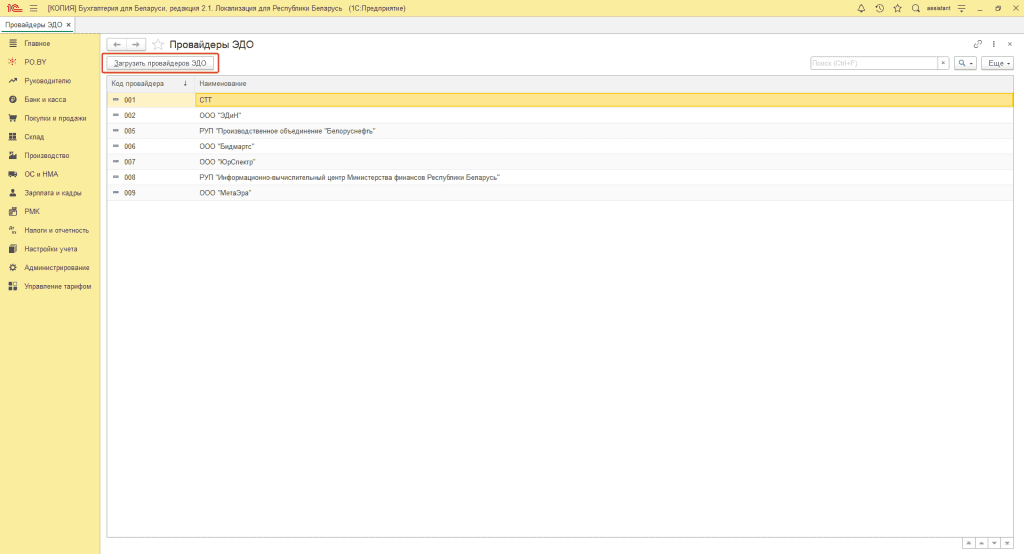Open Банк и касса section
This screenshot has width=1024, height=554.
pyautogui.click(x=46, y=100)
